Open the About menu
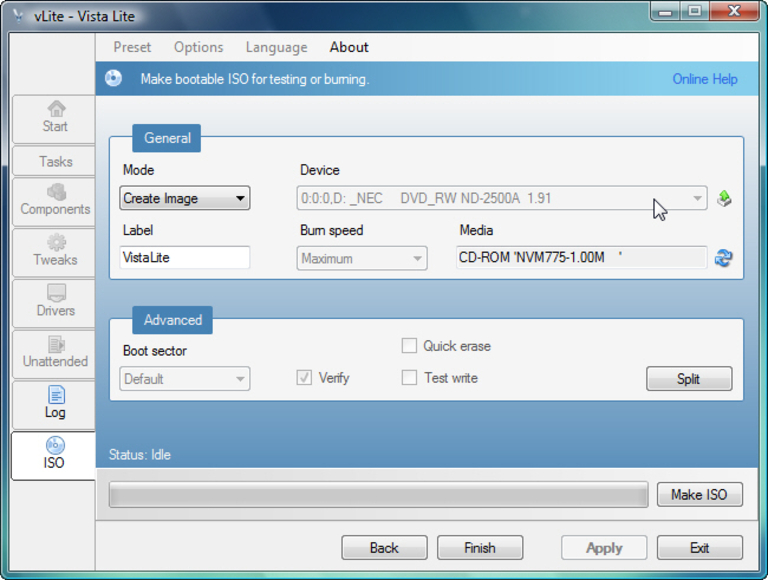The width and height of the screenshot is (768, 580). 349,47
